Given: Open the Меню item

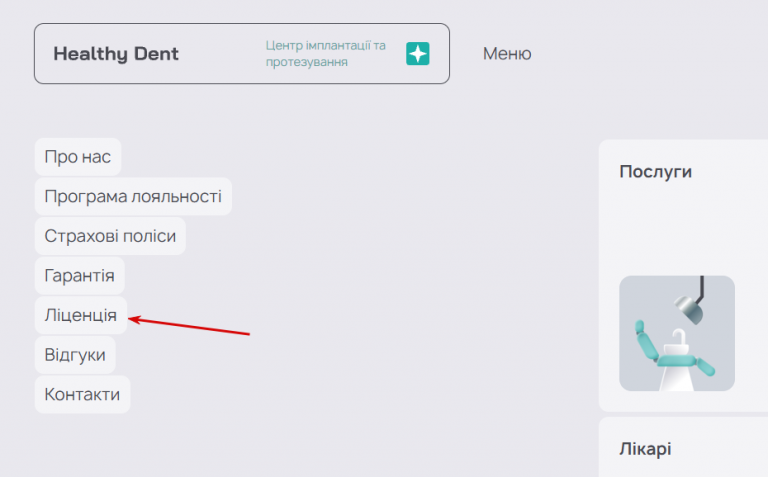Looking at the screenshot, I should [x=507, y=53].
